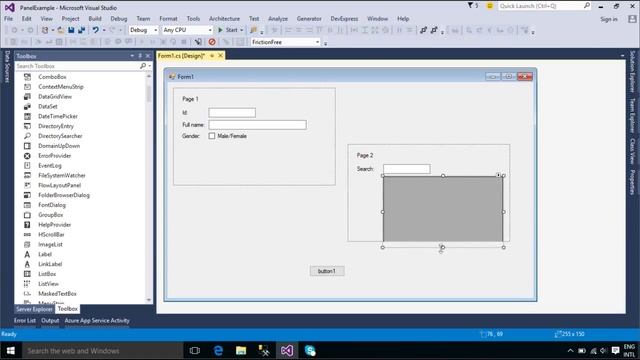Select GroupBox in the Toolbox

51,215
